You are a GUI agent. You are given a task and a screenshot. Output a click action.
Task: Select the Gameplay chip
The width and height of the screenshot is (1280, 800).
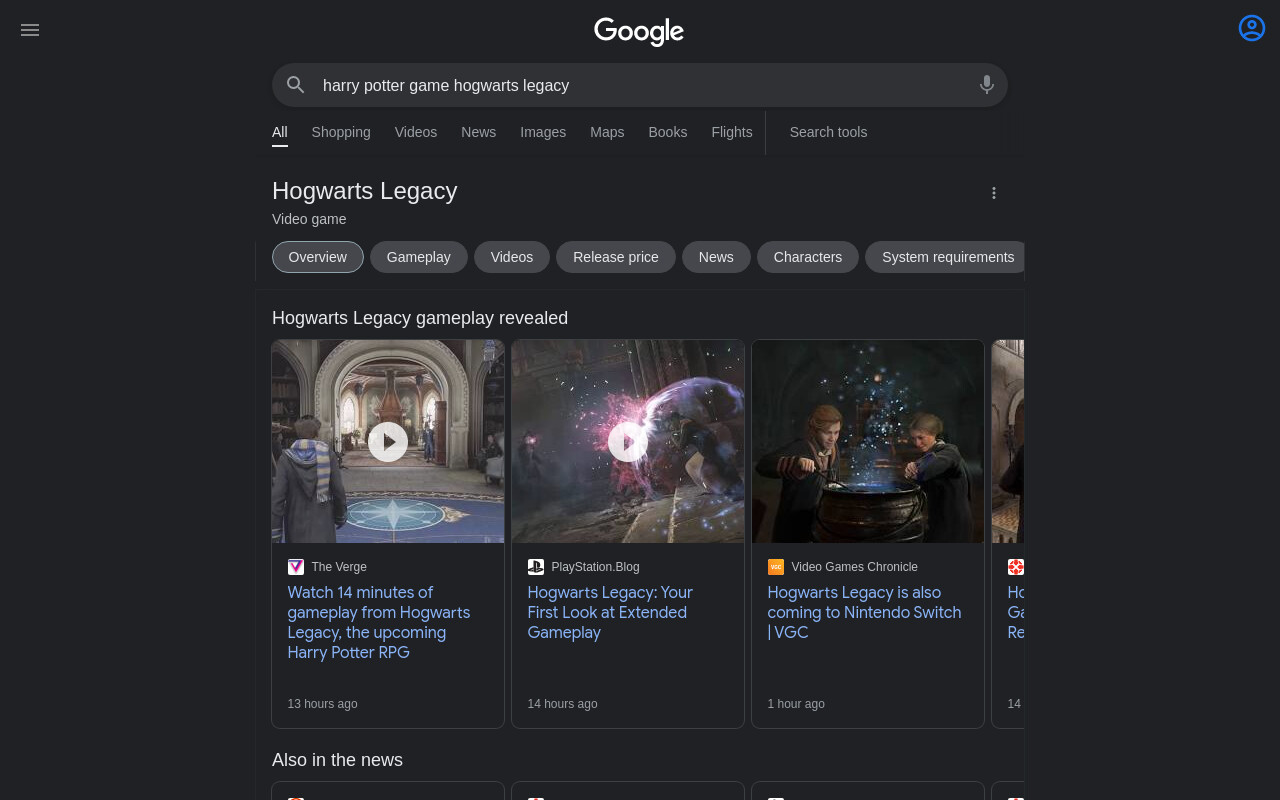tap(419, 257)
